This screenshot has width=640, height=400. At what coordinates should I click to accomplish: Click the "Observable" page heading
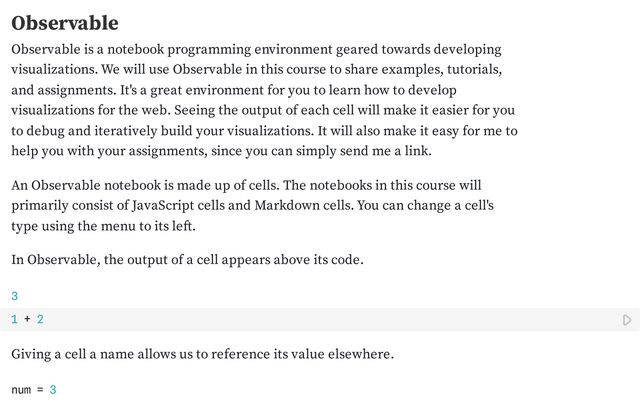[65, 23]
